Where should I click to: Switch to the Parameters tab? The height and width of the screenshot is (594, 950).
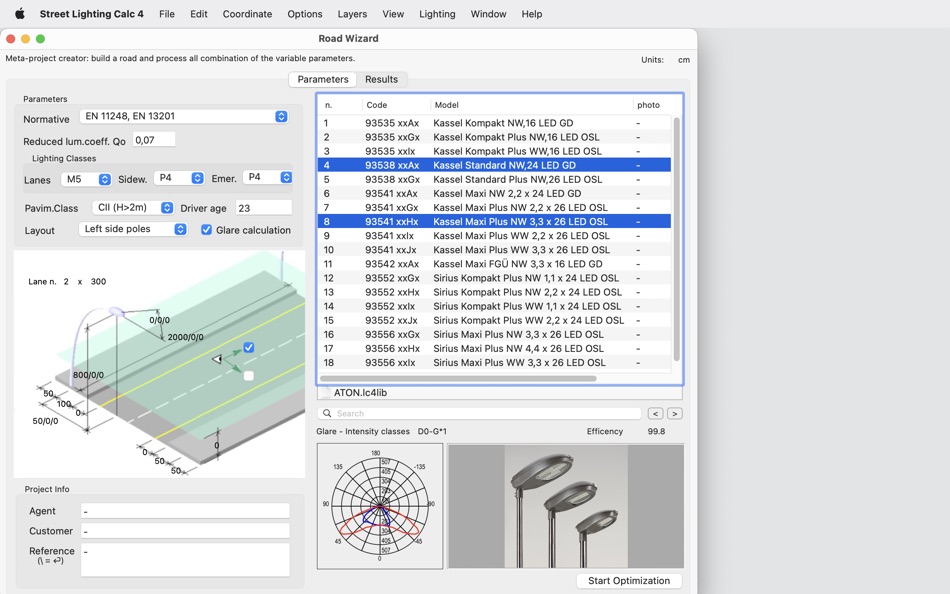pyautogui.click(x=323, y=79)
